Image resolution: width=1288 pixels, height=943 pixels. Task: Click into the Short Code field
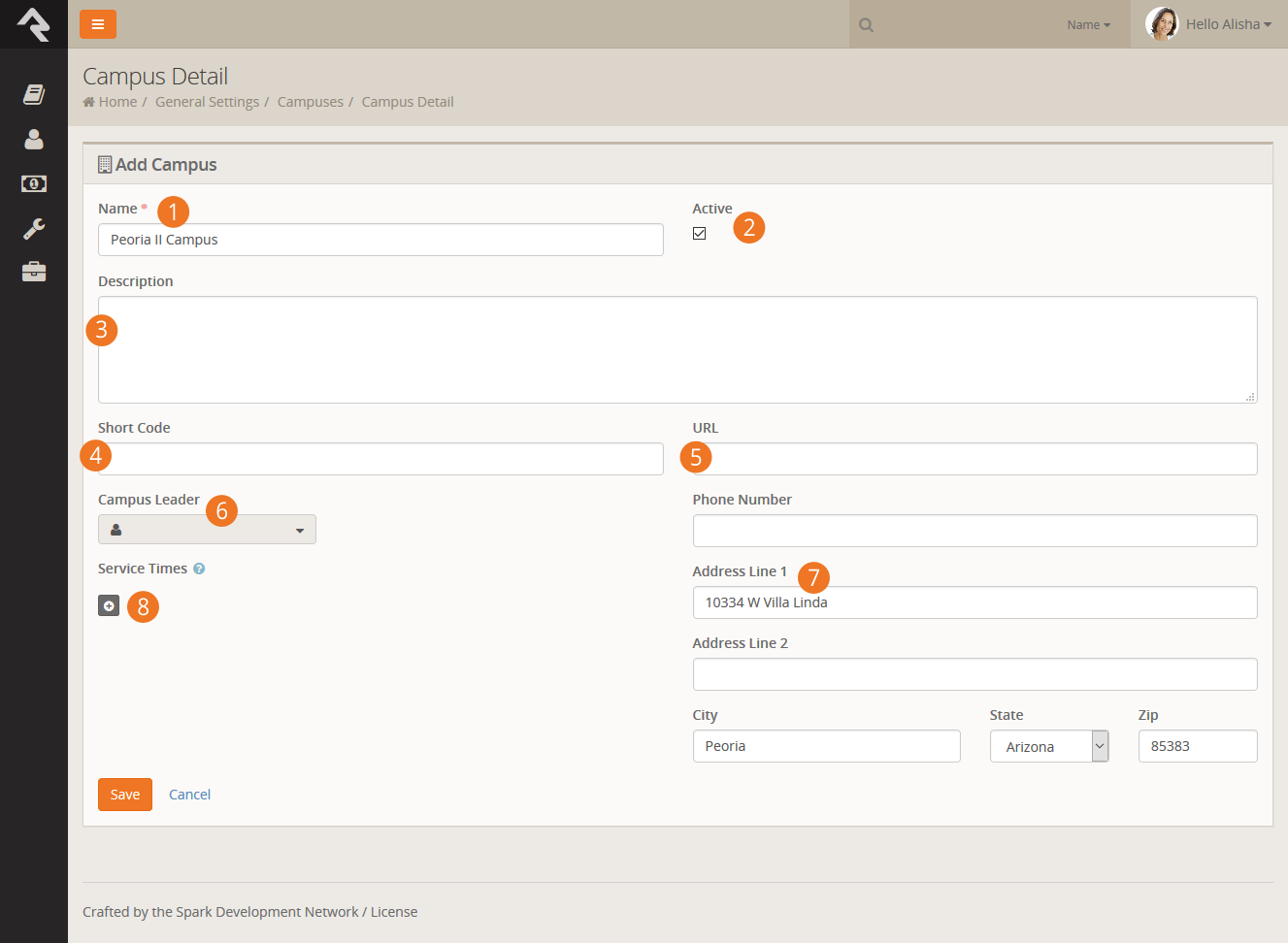(x=380, y=459)
